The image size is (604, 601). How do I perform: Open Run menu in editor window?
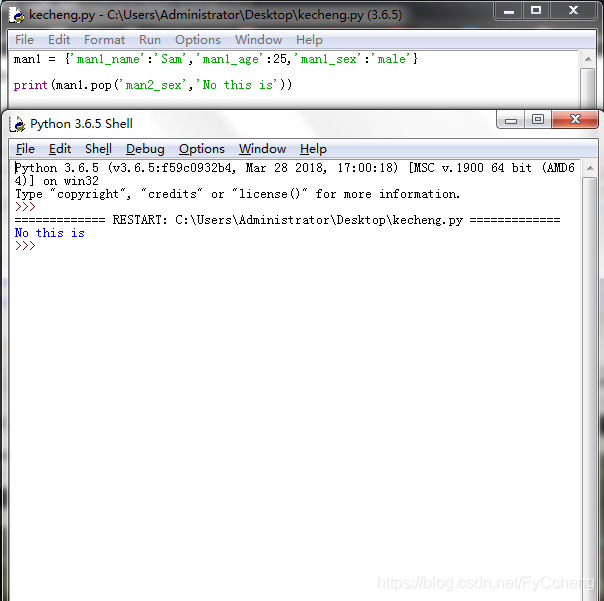point(150,40)
